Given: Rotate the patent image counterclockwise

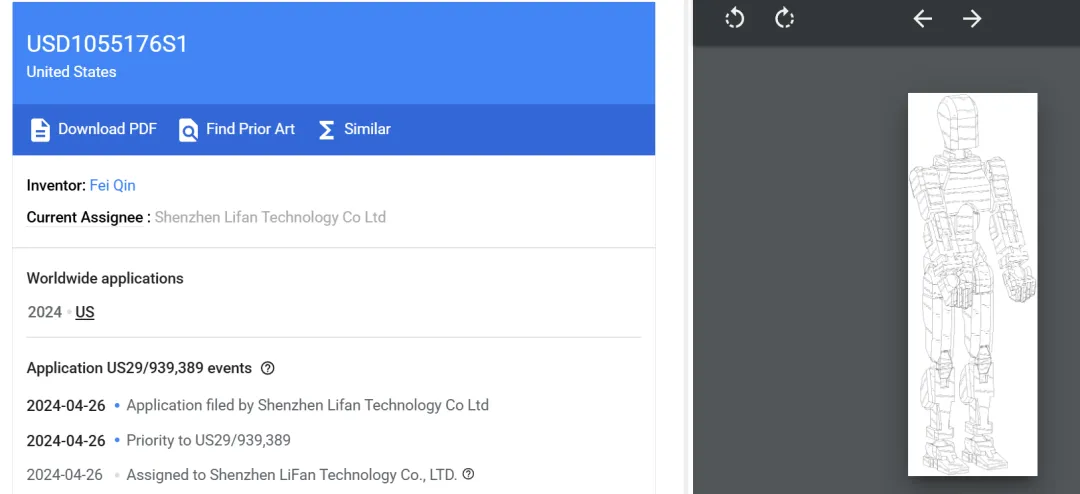Looking at the screenshot, I should 735,19.
